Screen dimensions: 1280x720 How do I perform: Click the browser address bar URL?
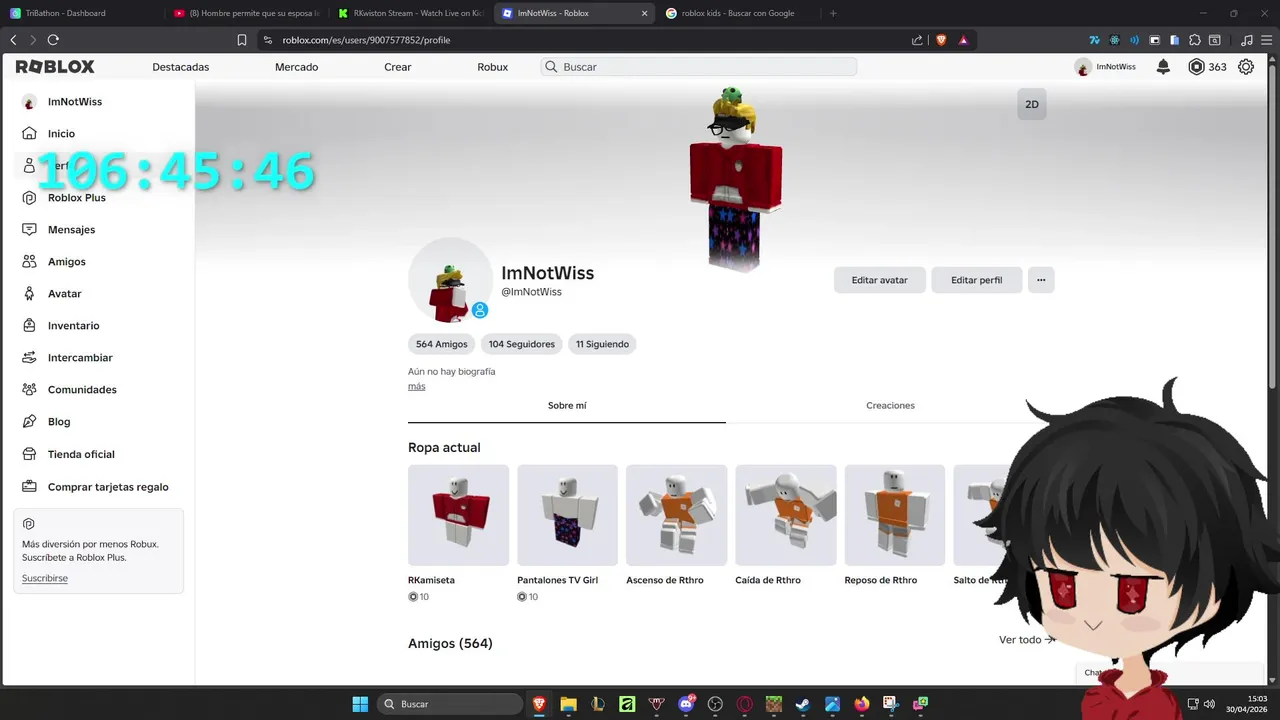[x=366, y=40]
